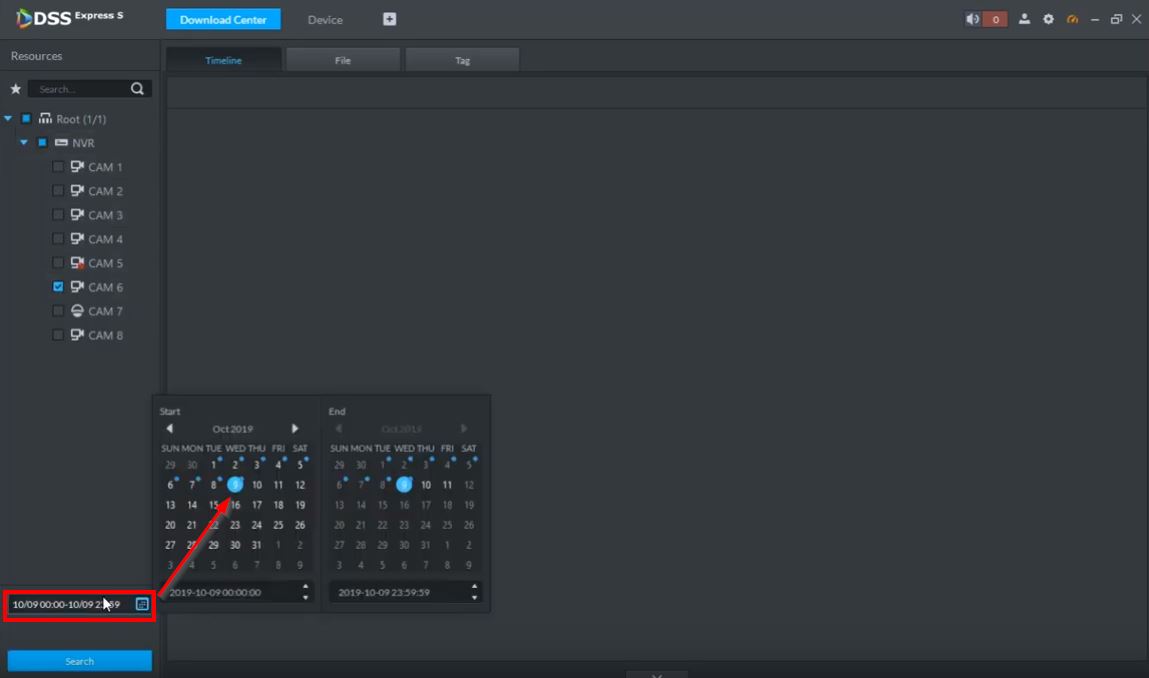Open the calendar icon in date range field
Screen dimensions: 1149x678
[x=142, y=604]
